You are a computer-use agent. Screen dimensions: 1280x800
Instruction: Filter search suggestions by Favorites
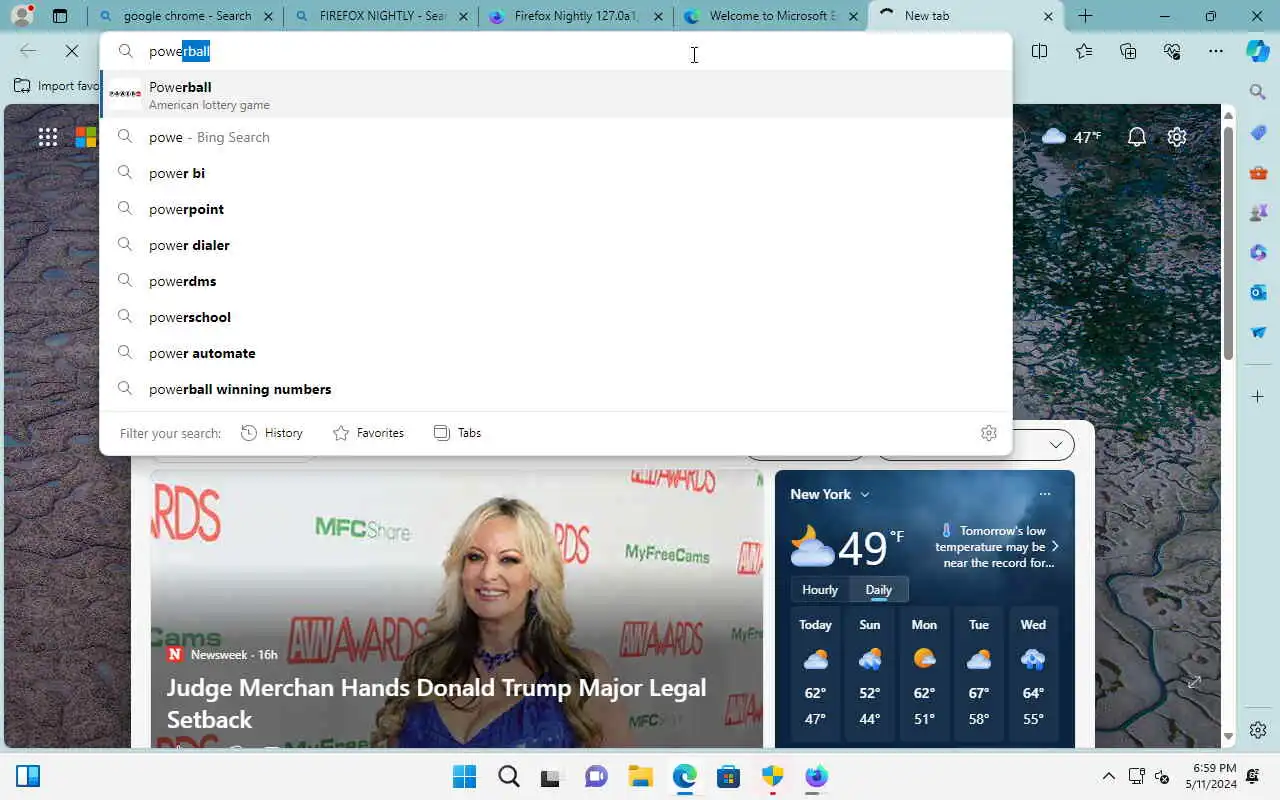pos(368,433)
